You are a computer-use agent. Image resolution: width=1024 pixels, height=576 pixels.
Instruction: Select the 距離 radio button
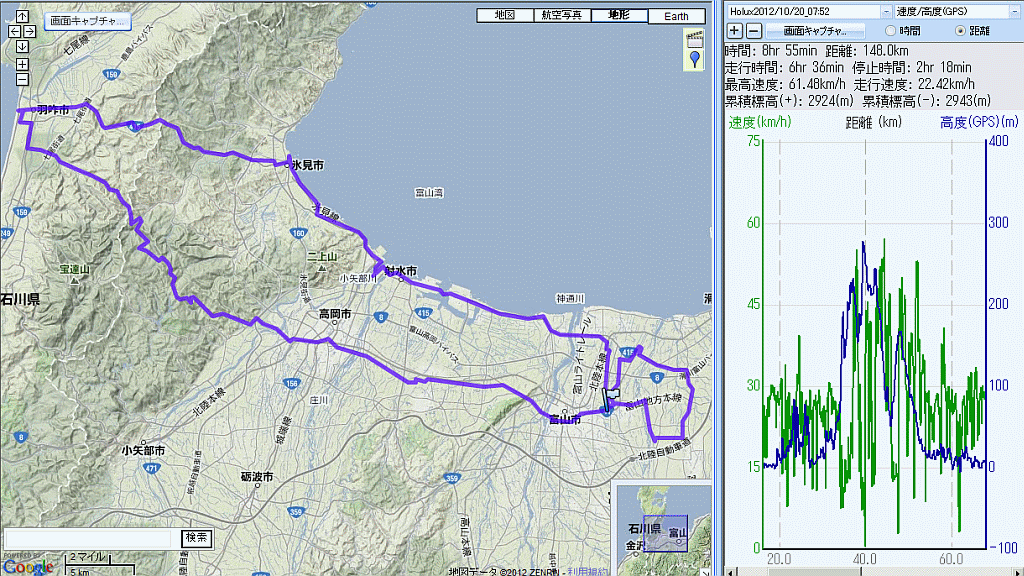(961, 31)
